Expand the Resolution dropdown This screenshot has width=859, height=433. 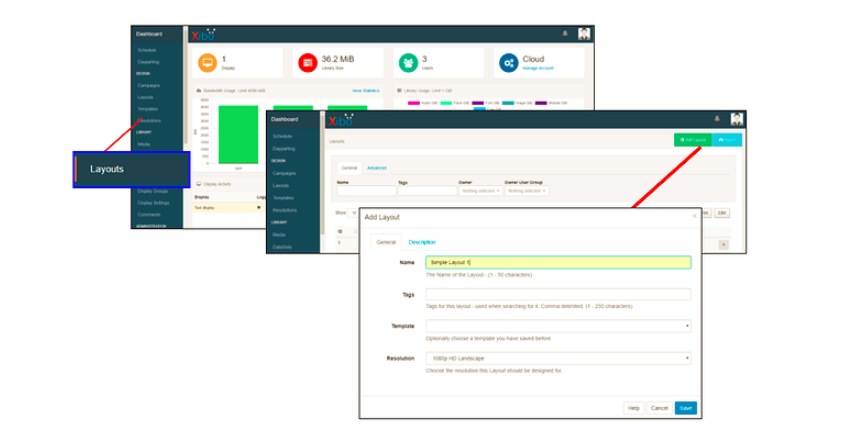point(557,357)
